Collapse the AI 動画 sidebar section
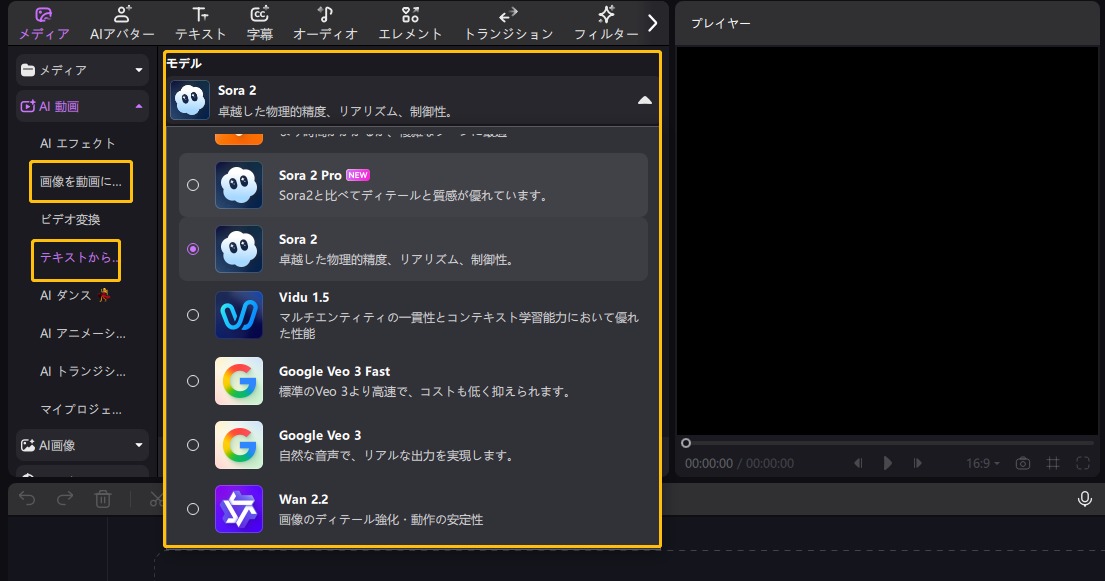Viewport: 1105px width, 581px height. [x=138, y=106]
